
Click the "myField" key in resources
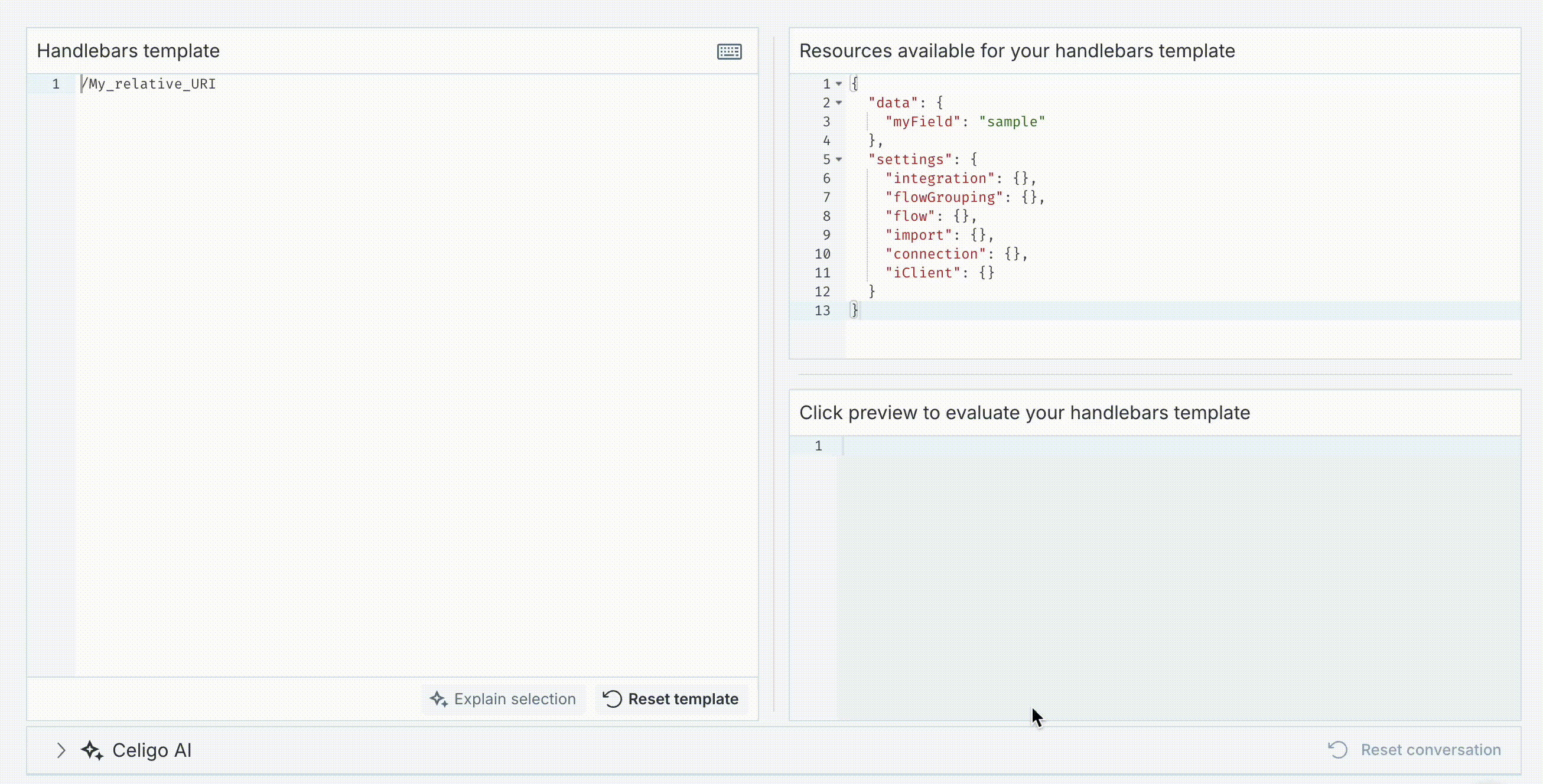coord(923,122)
